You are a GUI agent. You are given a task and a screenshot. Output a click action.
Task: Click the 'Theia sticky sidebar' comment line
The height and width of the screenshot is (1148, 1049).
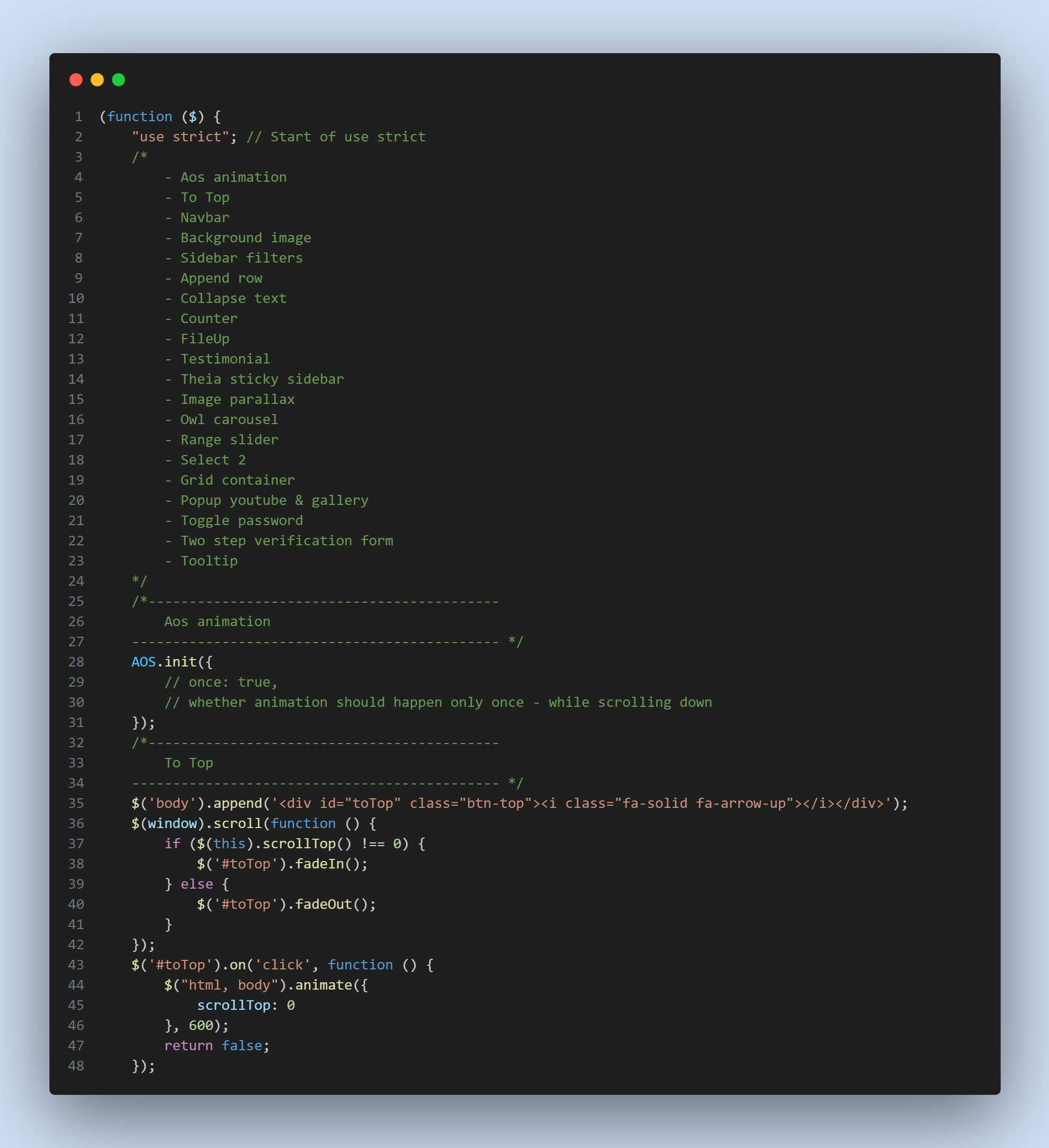tap(262, 379)
